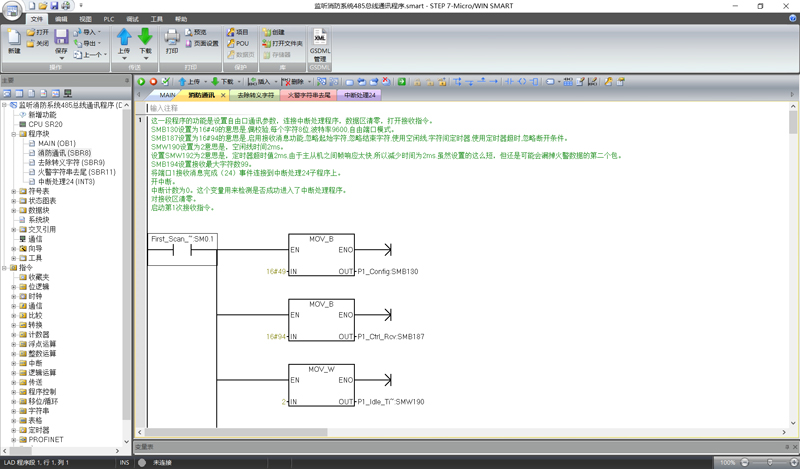Expand the 状态图表 tree node

click(x=14, y=201)
